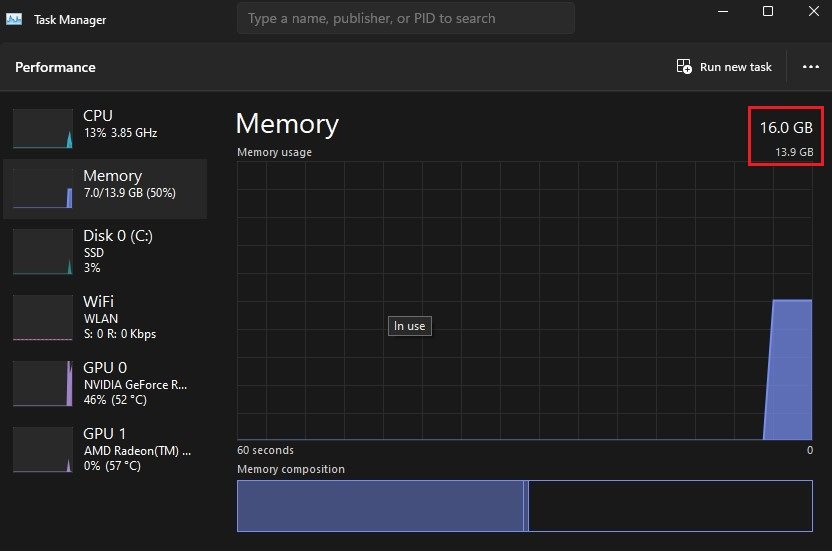Click the GPU 0 mini graph thumbnail

click(43, 384)
